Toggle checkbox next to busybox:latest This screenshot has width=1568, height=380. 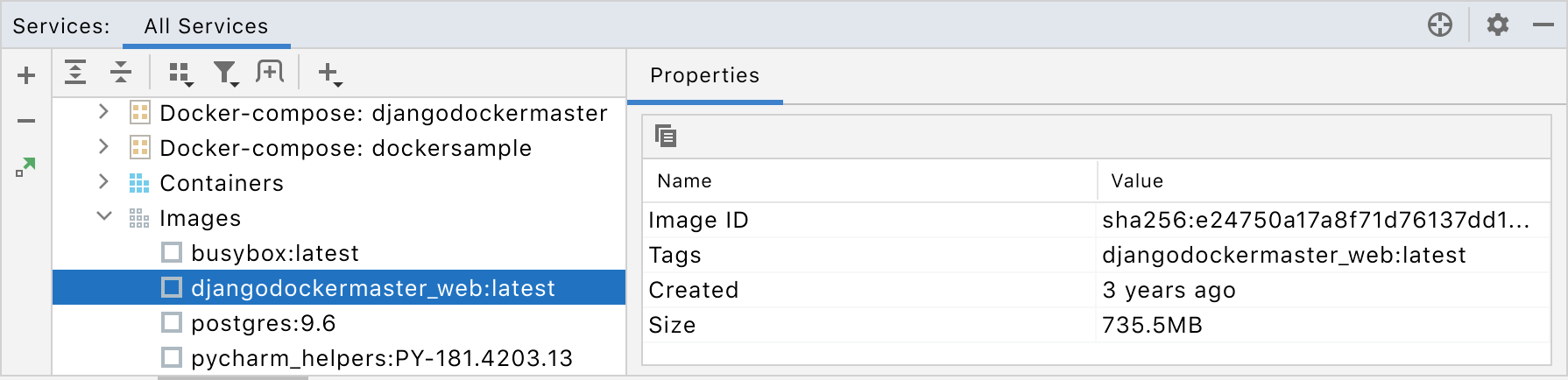[x=172, y=253]
